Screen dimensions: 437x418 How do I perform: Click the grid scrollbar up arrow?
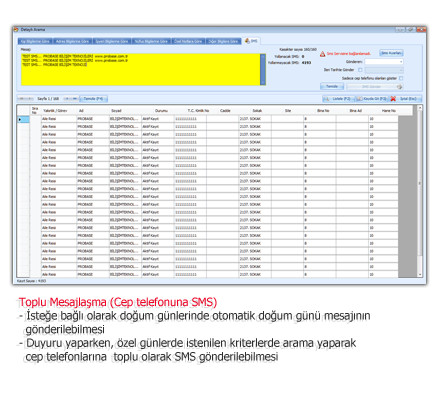pyautogui.click(x=420, y=108)
